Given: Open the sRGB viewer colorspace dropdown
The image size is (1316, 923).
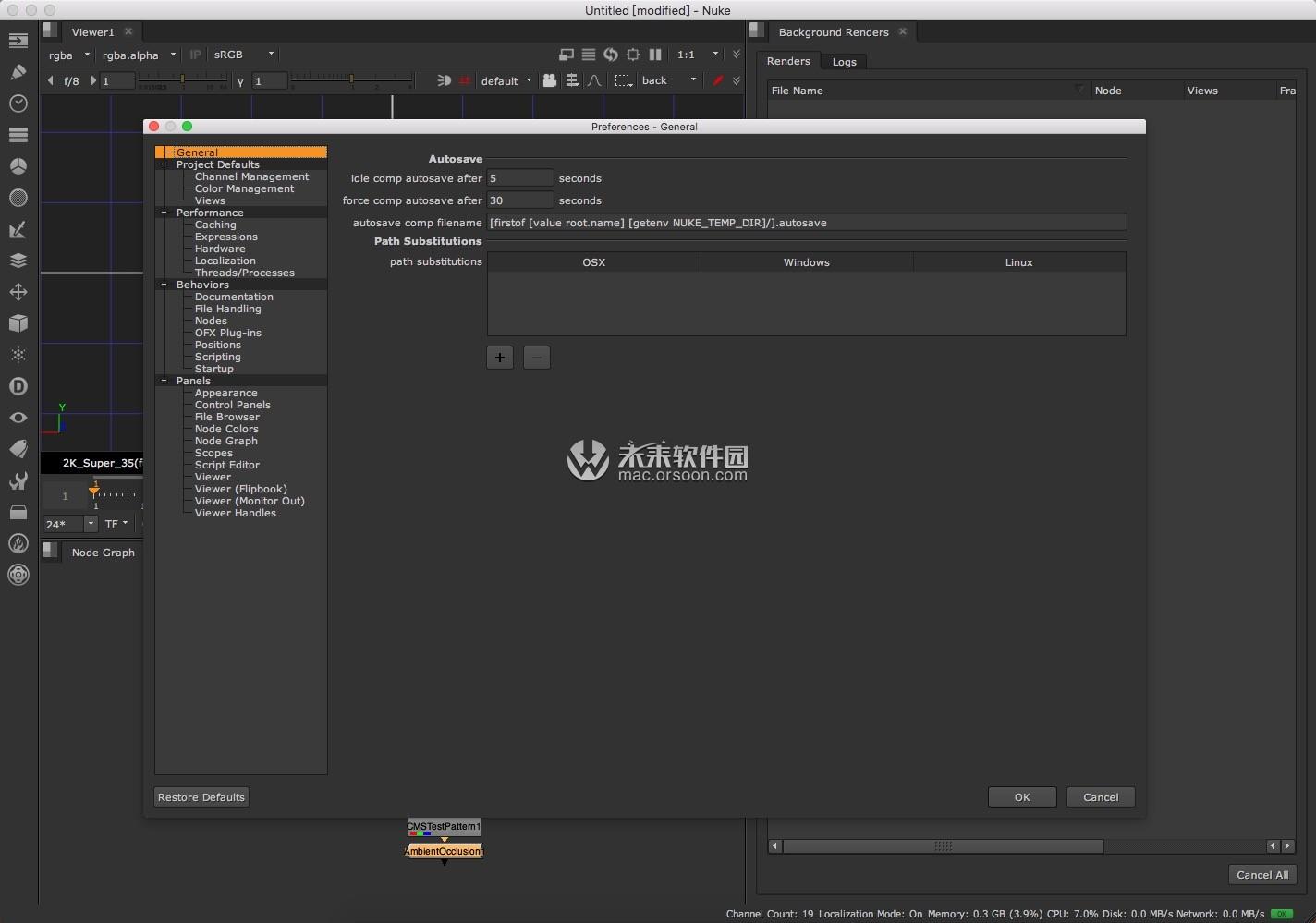Looking at the screenshot, I should 243,55.
